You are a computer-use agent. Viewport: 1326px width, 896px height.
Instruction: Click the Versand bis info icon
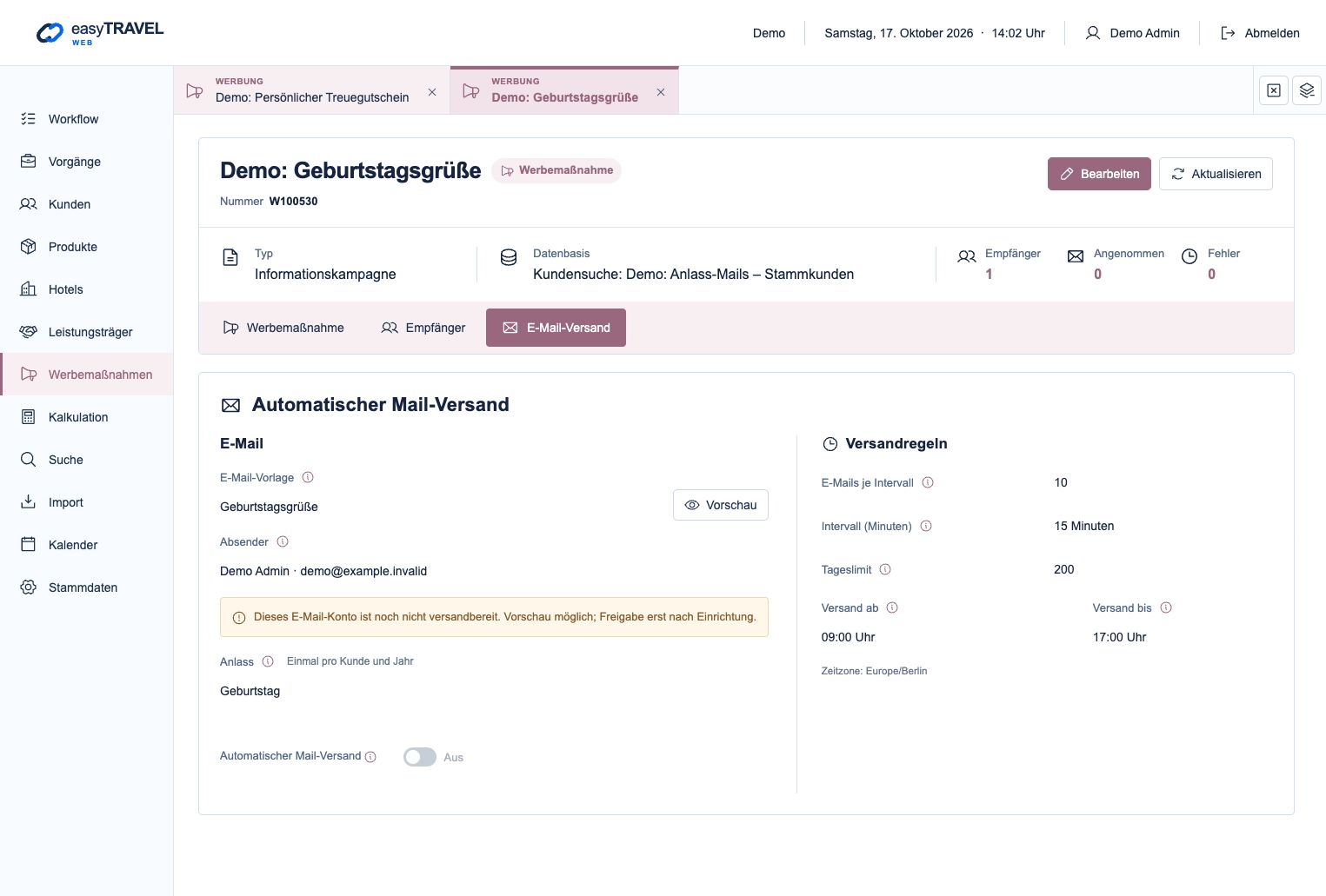pos(1166,607)
